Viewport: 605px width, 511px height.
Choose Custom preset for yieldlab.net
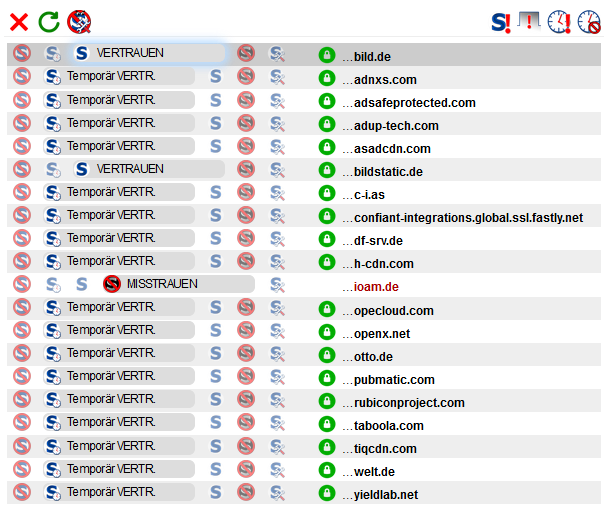pyautogui.click(x=277, y=492)
